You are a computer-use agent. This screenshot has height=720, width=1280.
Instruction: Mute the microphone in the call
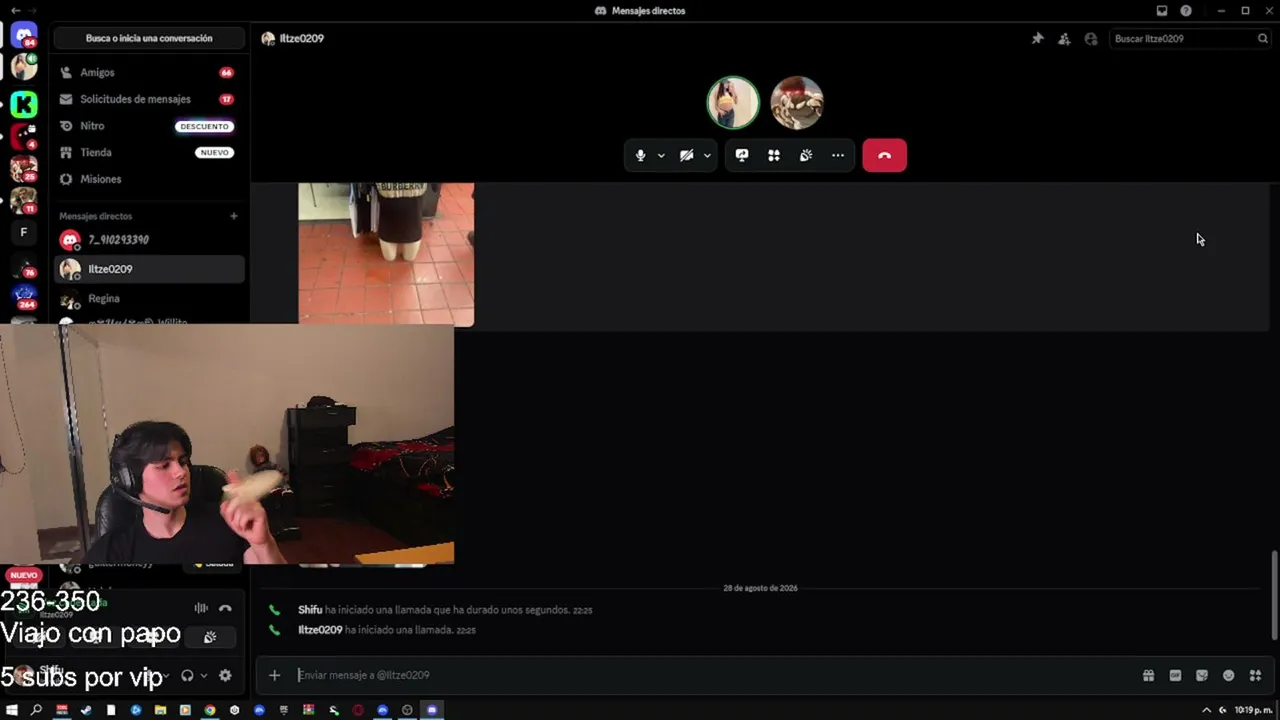640,155
